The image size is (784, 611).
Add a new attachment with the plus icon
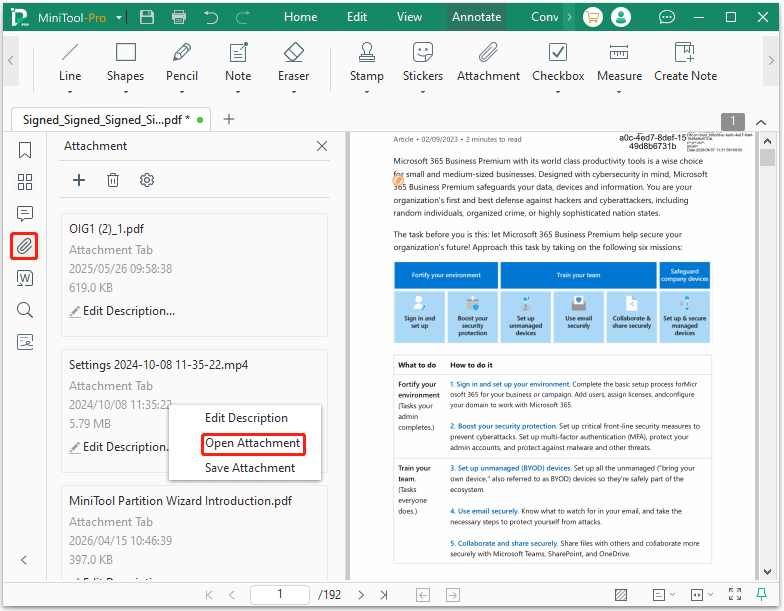[x=79, y=180]
